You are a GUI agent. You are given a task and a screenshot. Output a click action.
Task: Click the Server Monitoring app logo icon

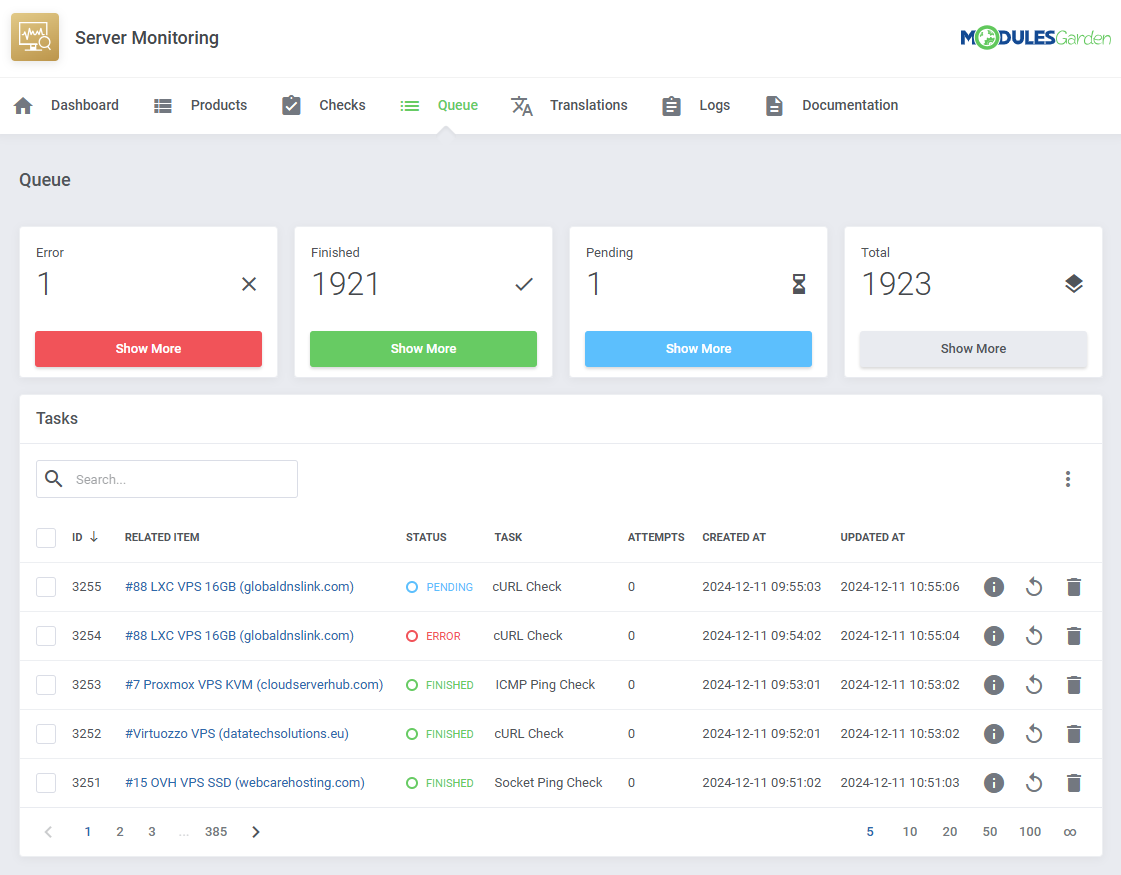[35, 37]
